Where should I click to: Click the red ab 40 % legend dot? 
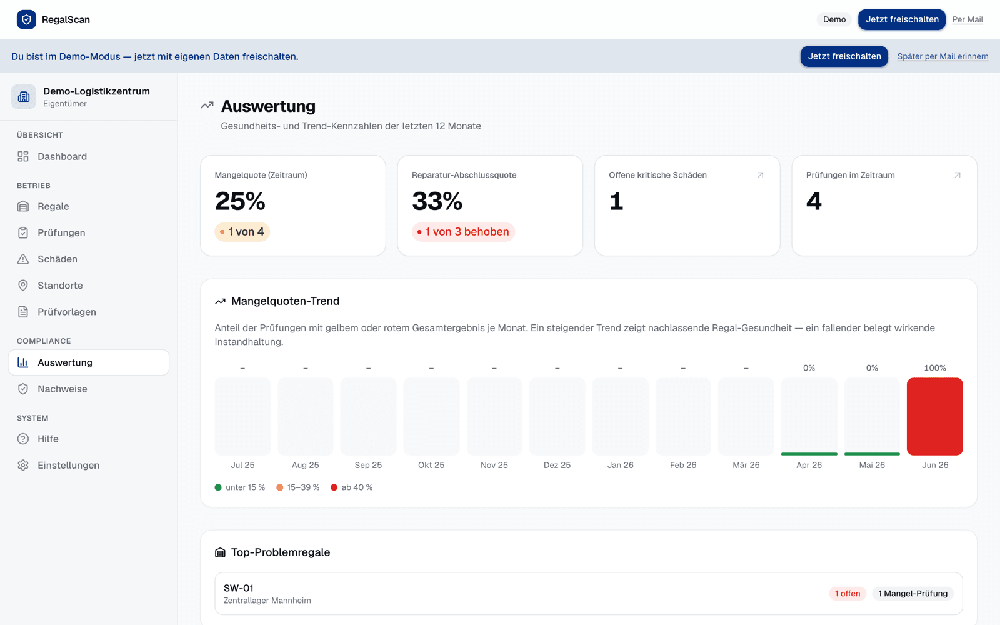pos(334,487)
